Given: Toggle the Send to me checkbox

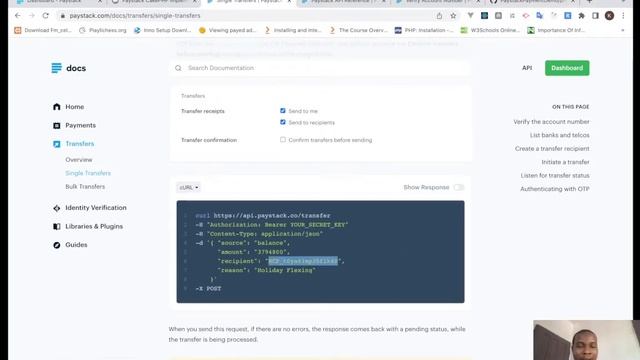Looking at the screenshot, I should (x=283, y=111).
